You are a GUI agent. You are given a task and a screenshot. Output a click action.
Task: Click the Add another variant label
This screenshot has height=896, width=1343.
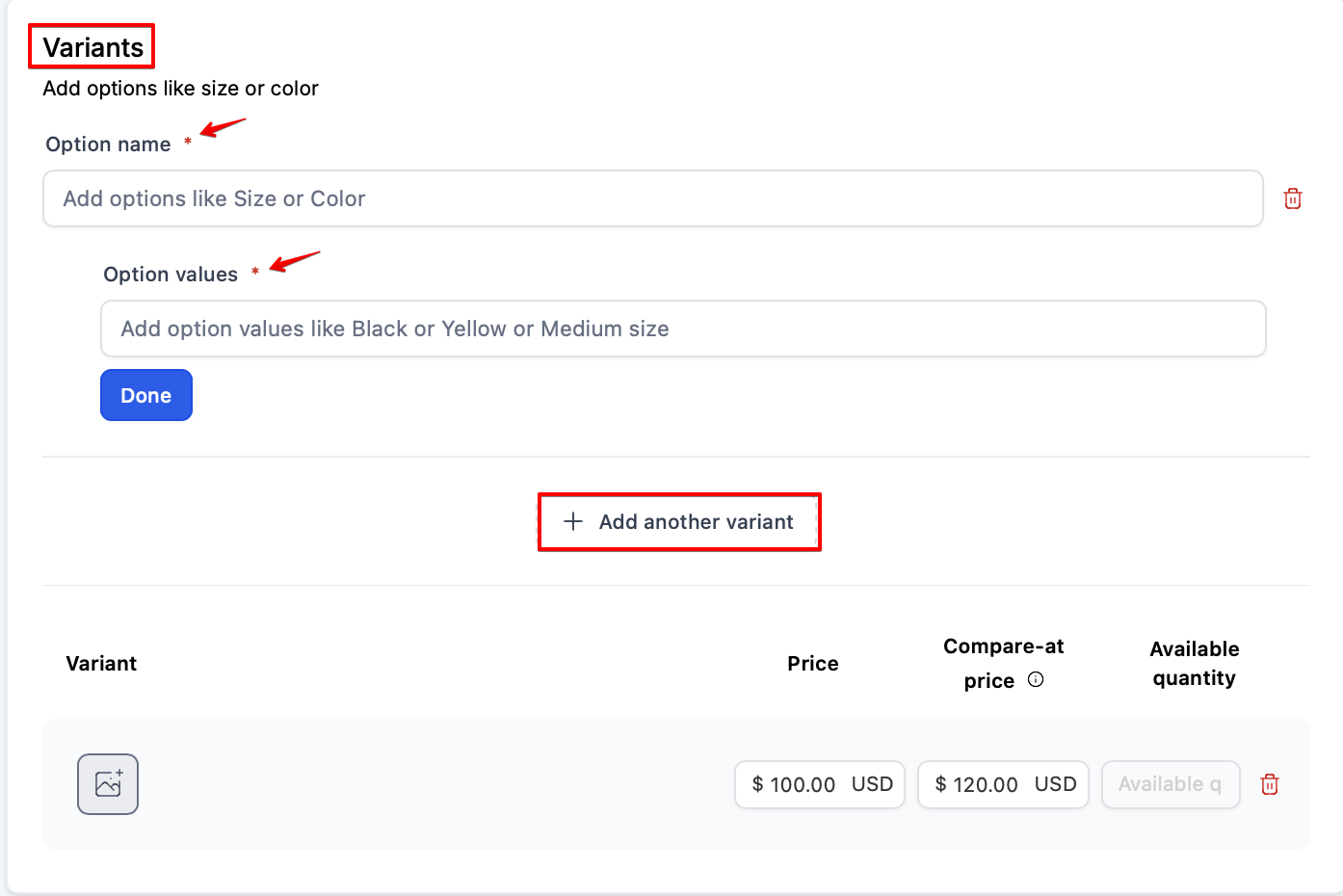point(696,522)
